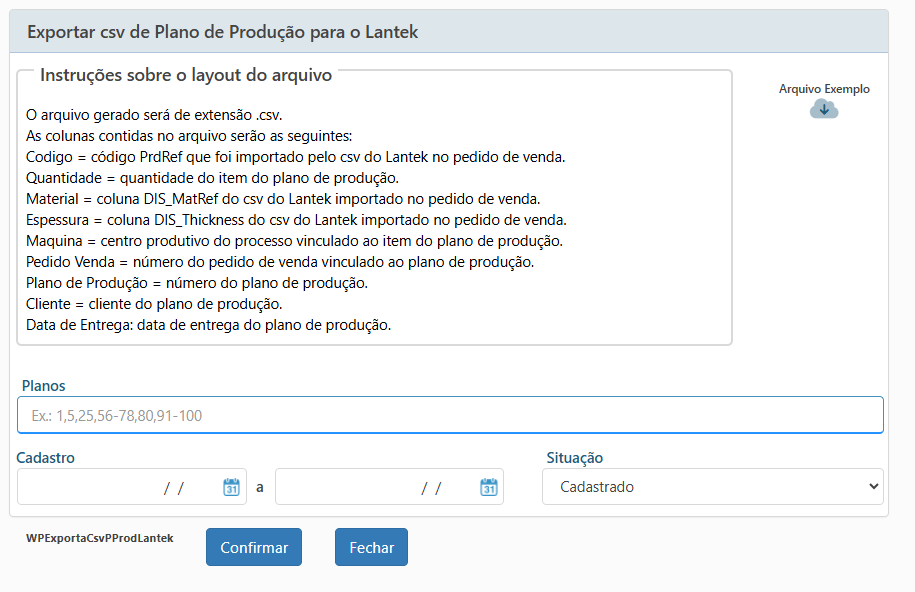Screen dimensions: 915x592
Task: Click the WPExportaCsvPProdLantek identifier text
Action: click(x=100, y=538)
